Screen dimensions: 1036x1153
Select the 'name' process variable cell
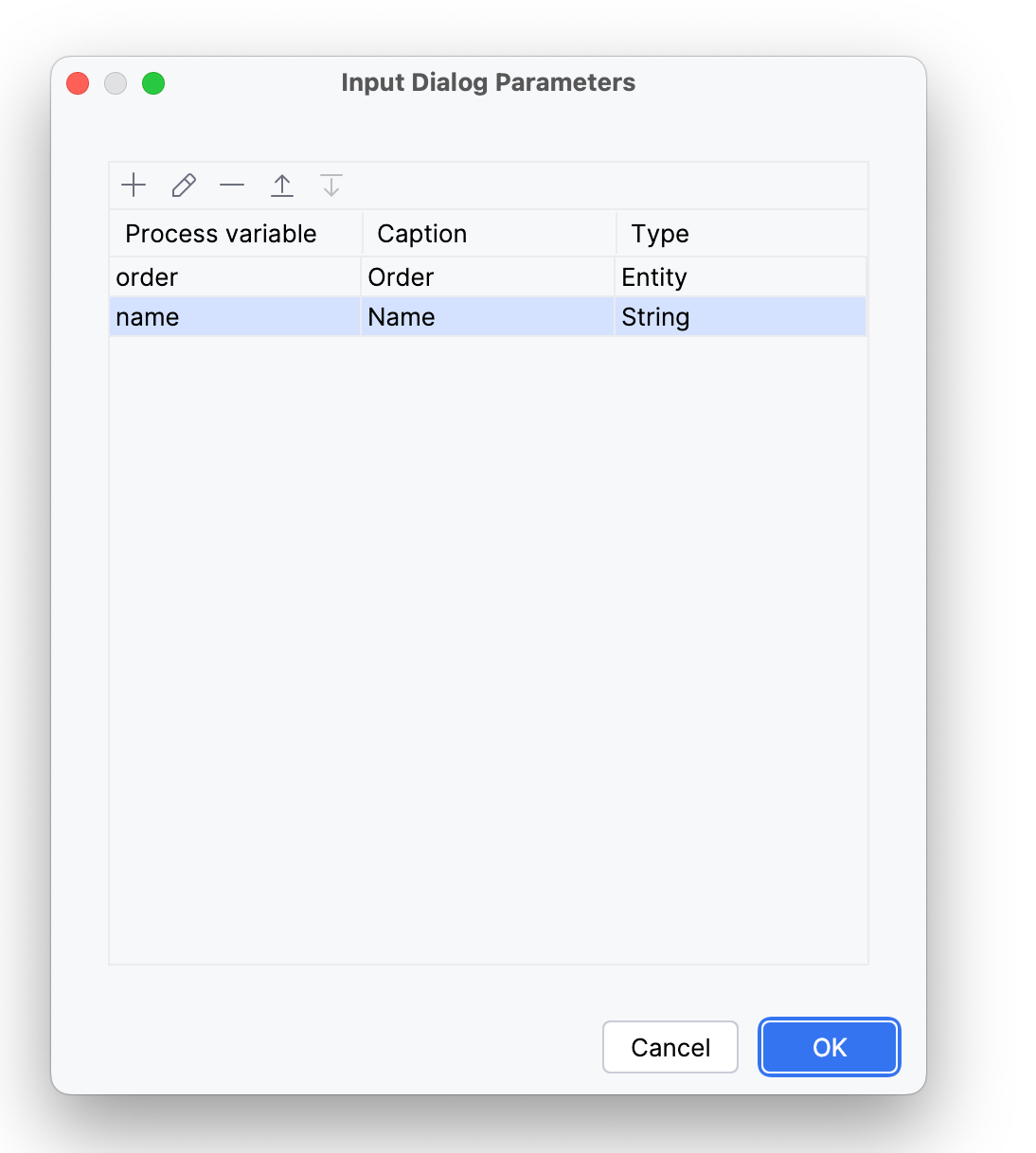(x=235, y=317)
